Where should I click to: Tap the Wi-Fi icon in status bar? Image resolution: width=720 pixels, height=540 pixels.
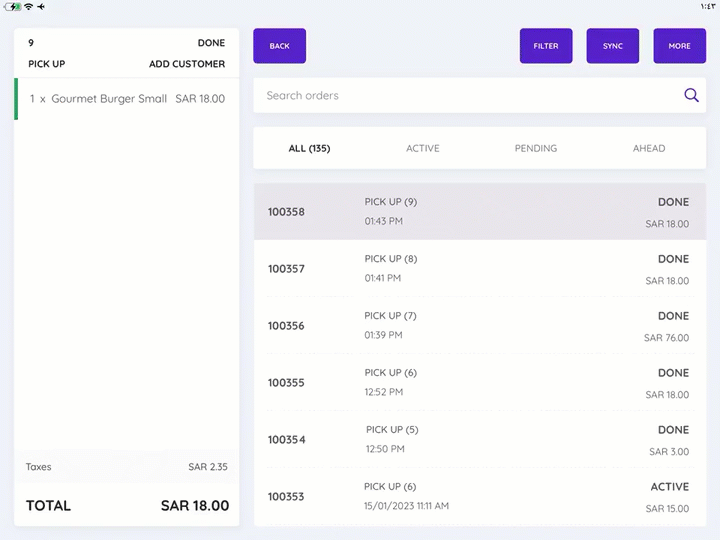click(x=28, y=6)
